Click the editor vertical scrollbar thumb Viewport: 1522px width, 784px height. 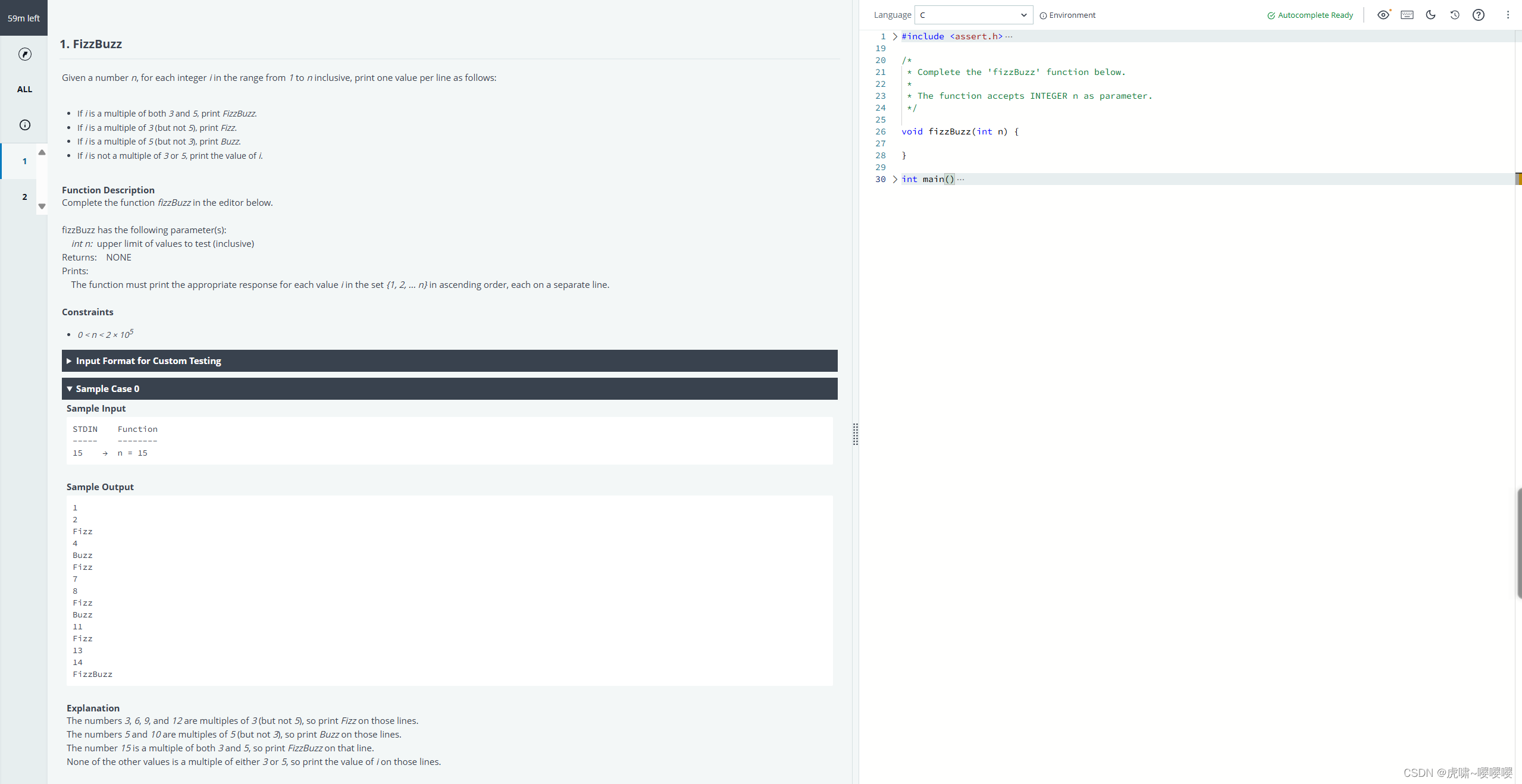(1519, 543)
